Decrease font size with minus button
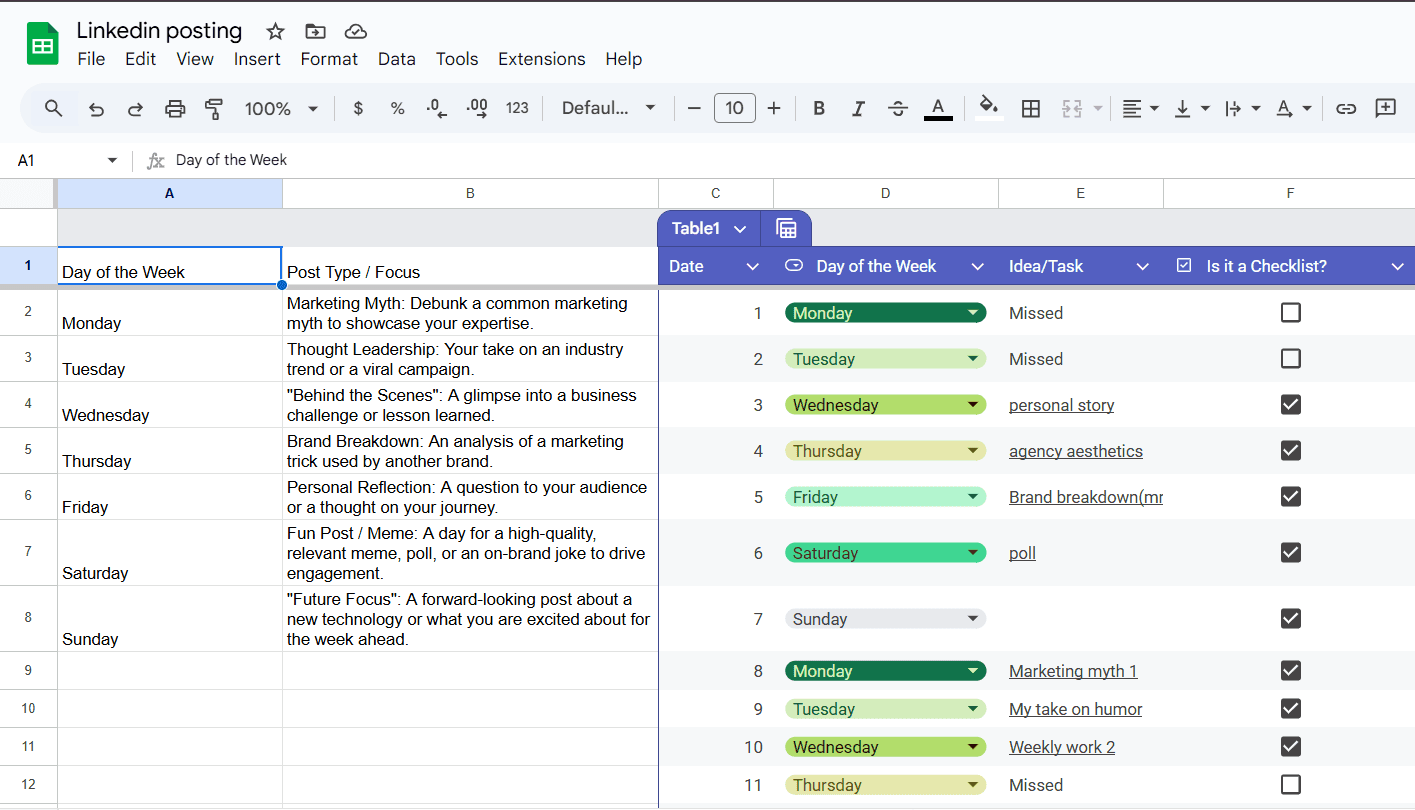1415x810 pixels. pos(695,108)
